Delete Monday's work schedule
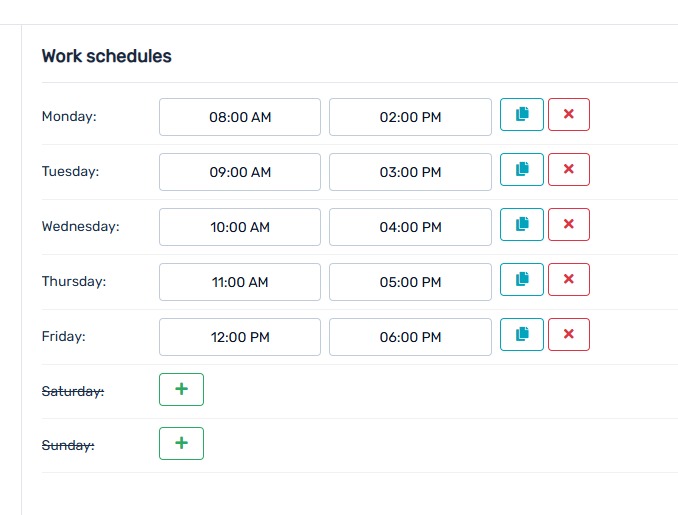Viewport: 678px width, 515px height. [x=569, y=115]
